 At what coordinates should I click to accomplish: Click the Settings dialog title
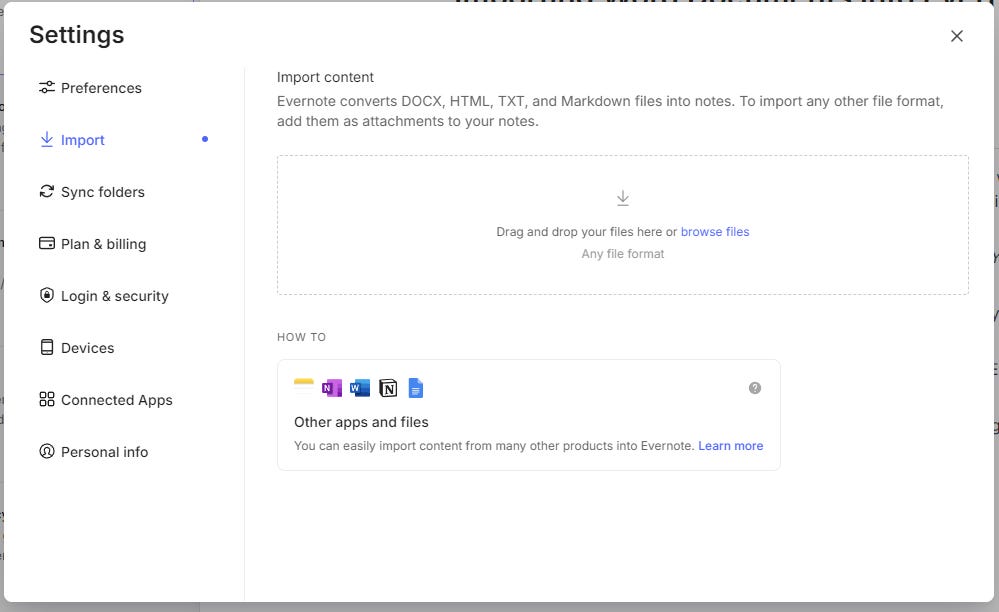76,35
